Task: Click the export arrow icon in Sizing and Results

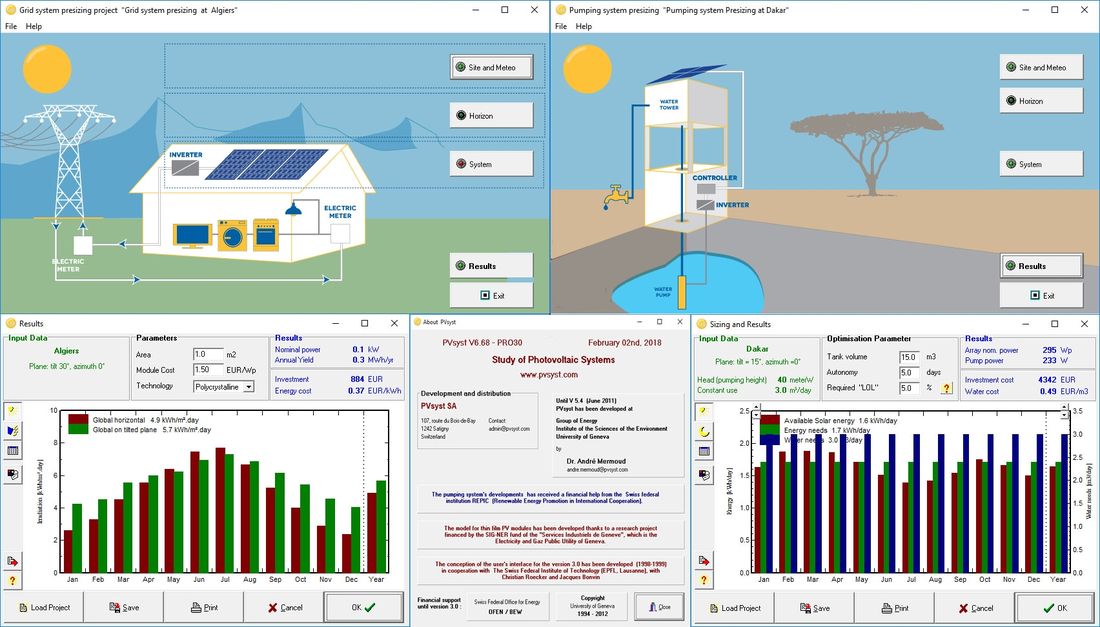Action: [x=704, y=561]
